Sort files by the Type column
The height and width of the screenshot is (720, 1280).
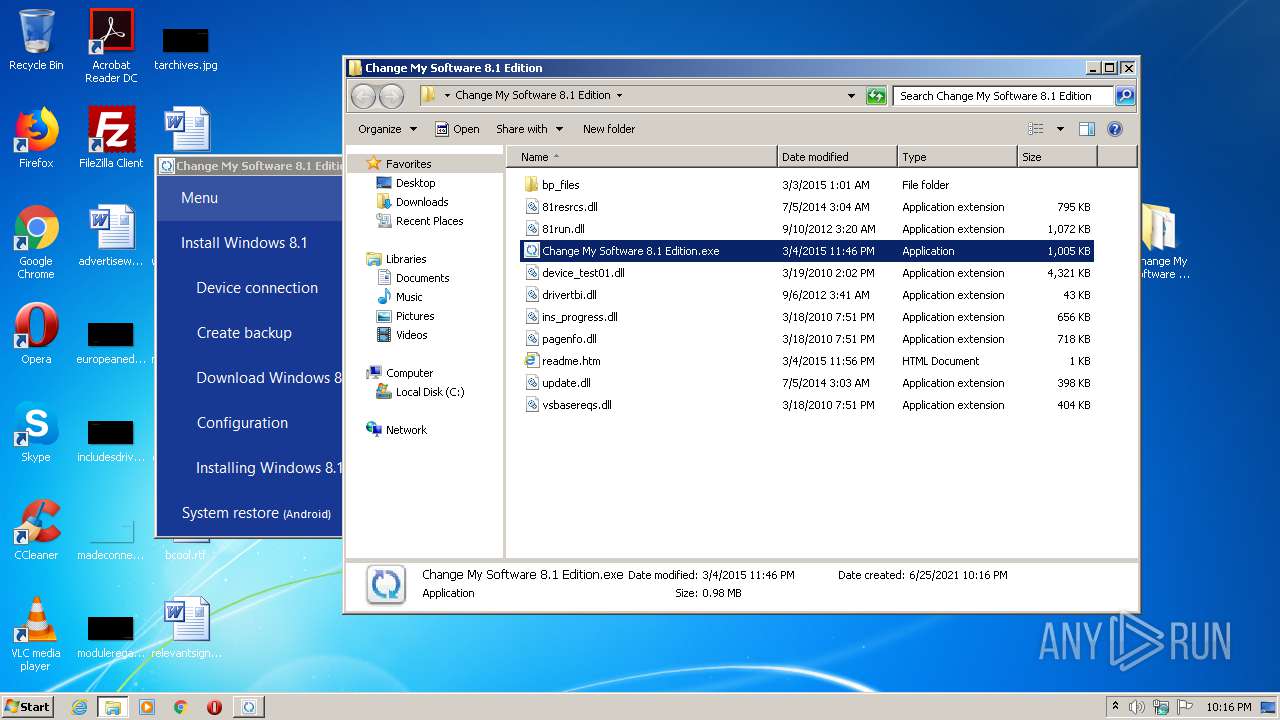coord(957,157)
